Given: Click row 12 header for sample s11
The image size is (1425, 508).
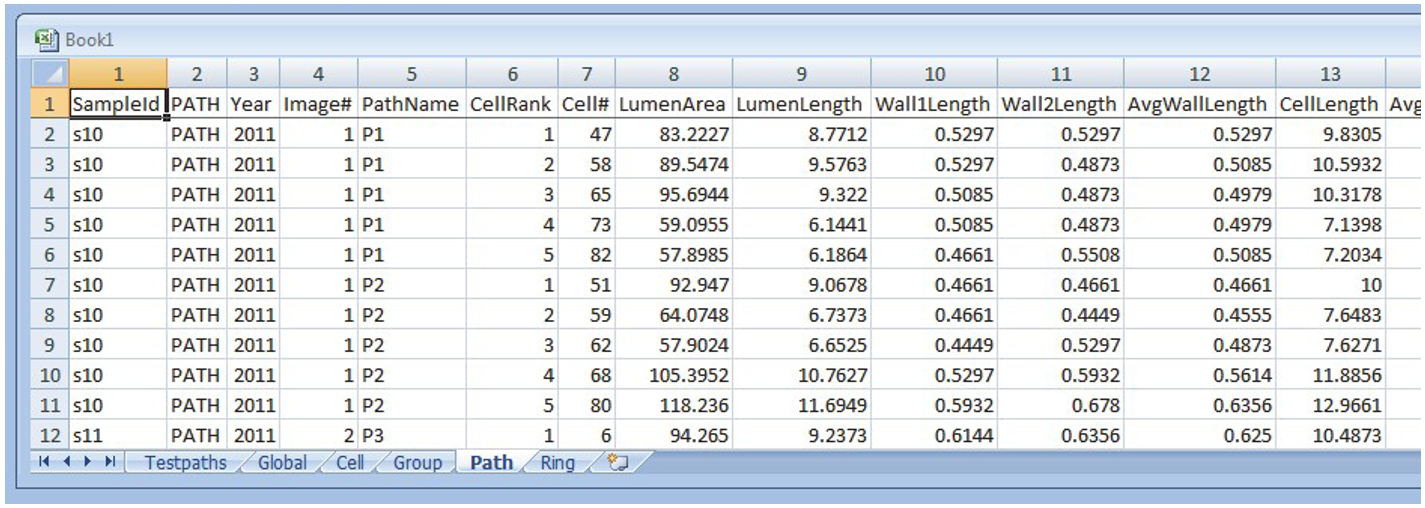Looking at the screenshot, I should (x=51, y=435).
